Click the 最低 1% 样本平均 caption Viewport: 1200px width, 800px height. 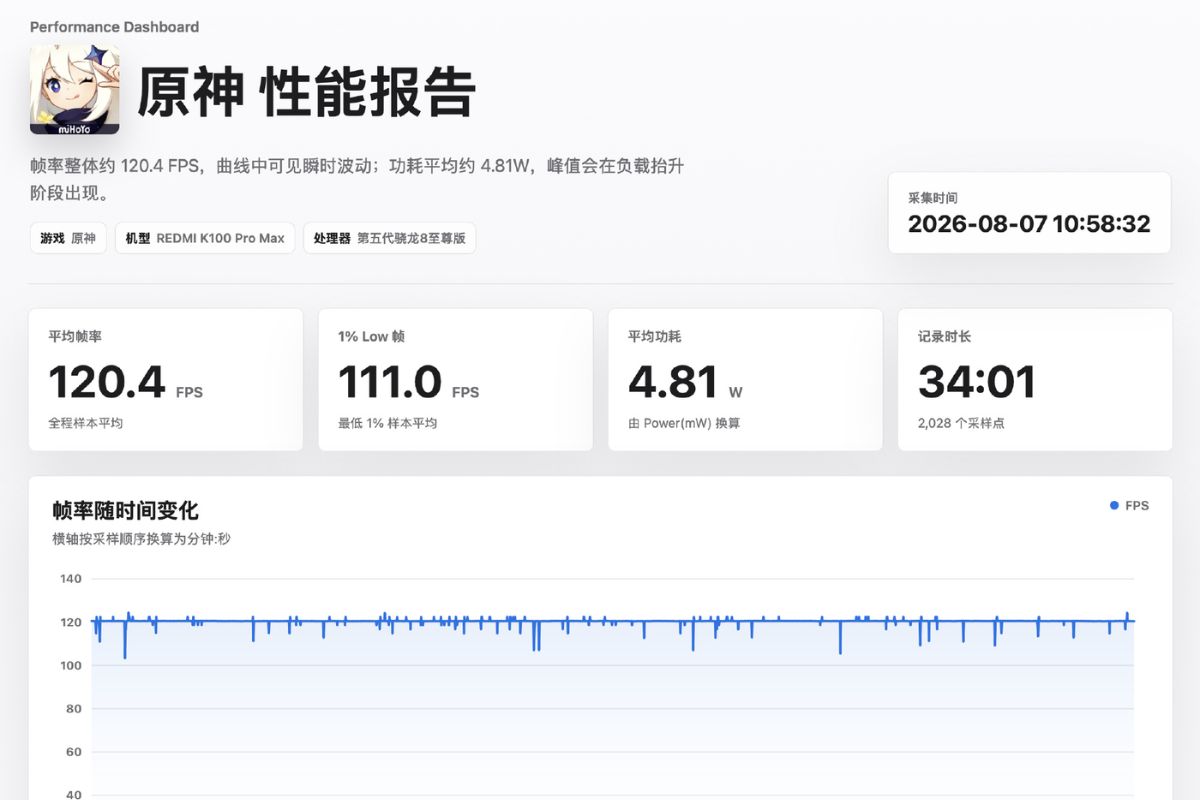387,423
